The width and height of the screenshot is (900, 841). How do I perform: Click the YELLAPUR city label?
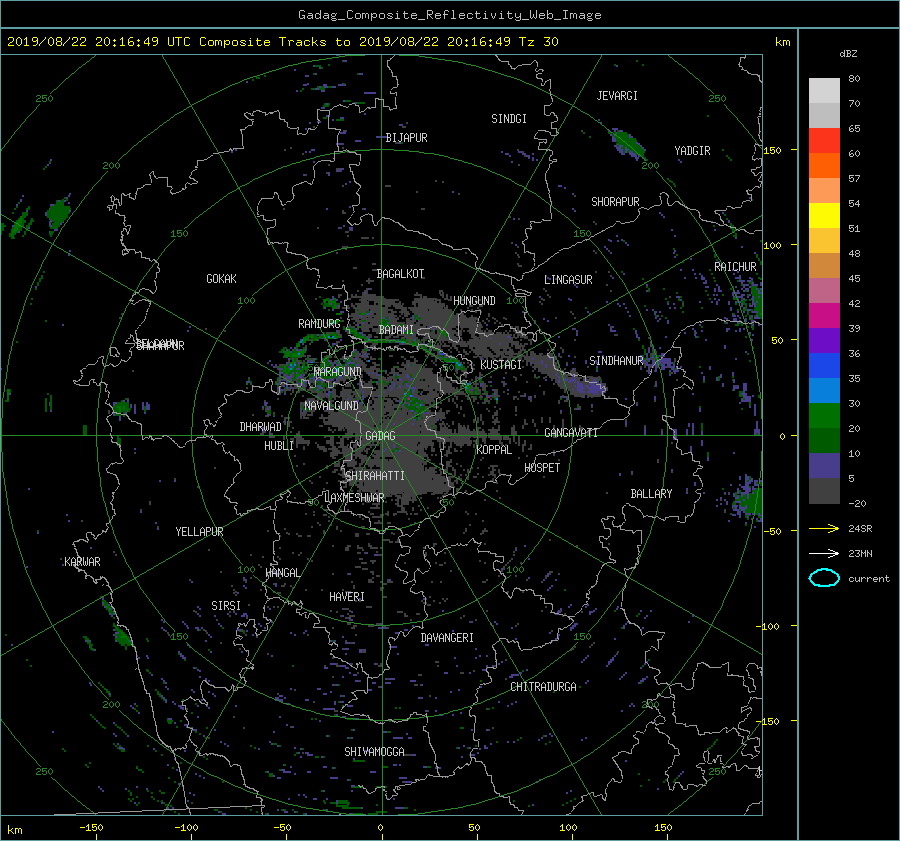[x=200, y=532]
